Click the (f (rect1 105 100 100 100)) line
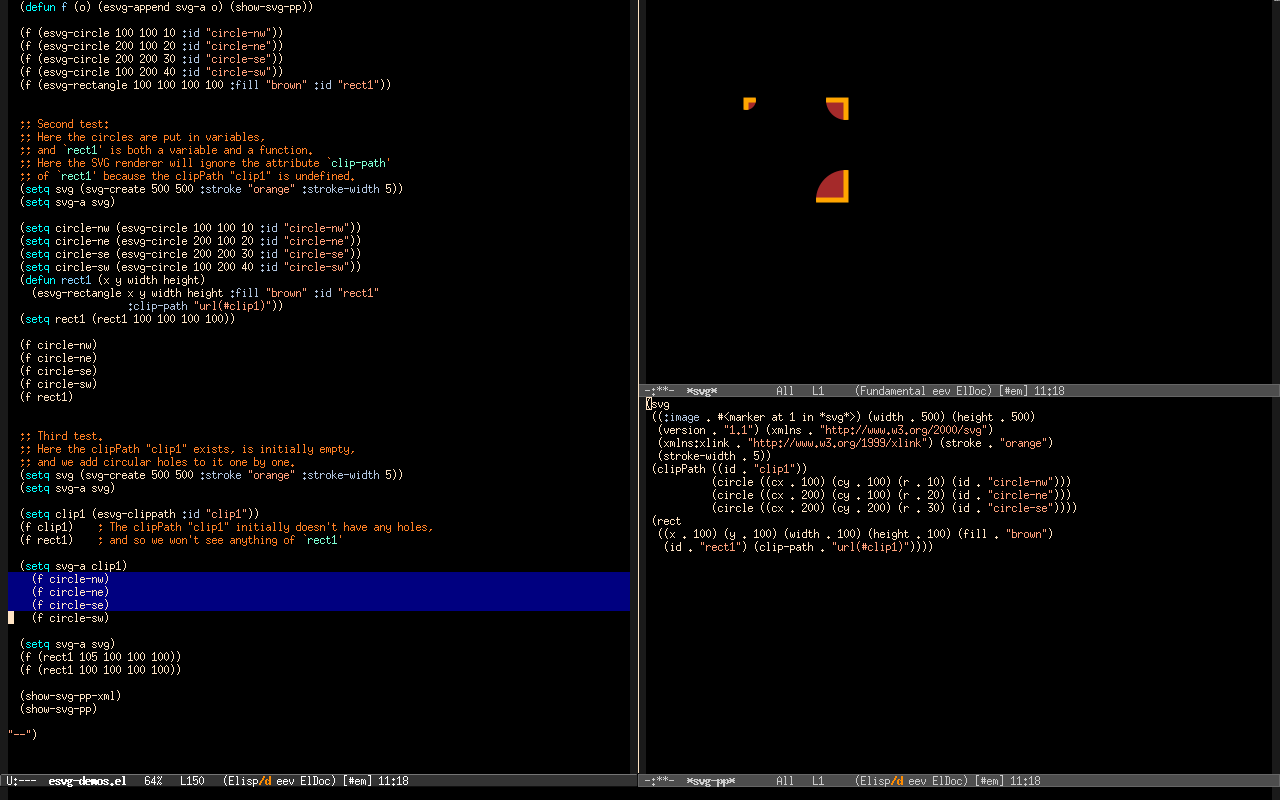This screenshot has width=1280, height=800. click(100, 657)
